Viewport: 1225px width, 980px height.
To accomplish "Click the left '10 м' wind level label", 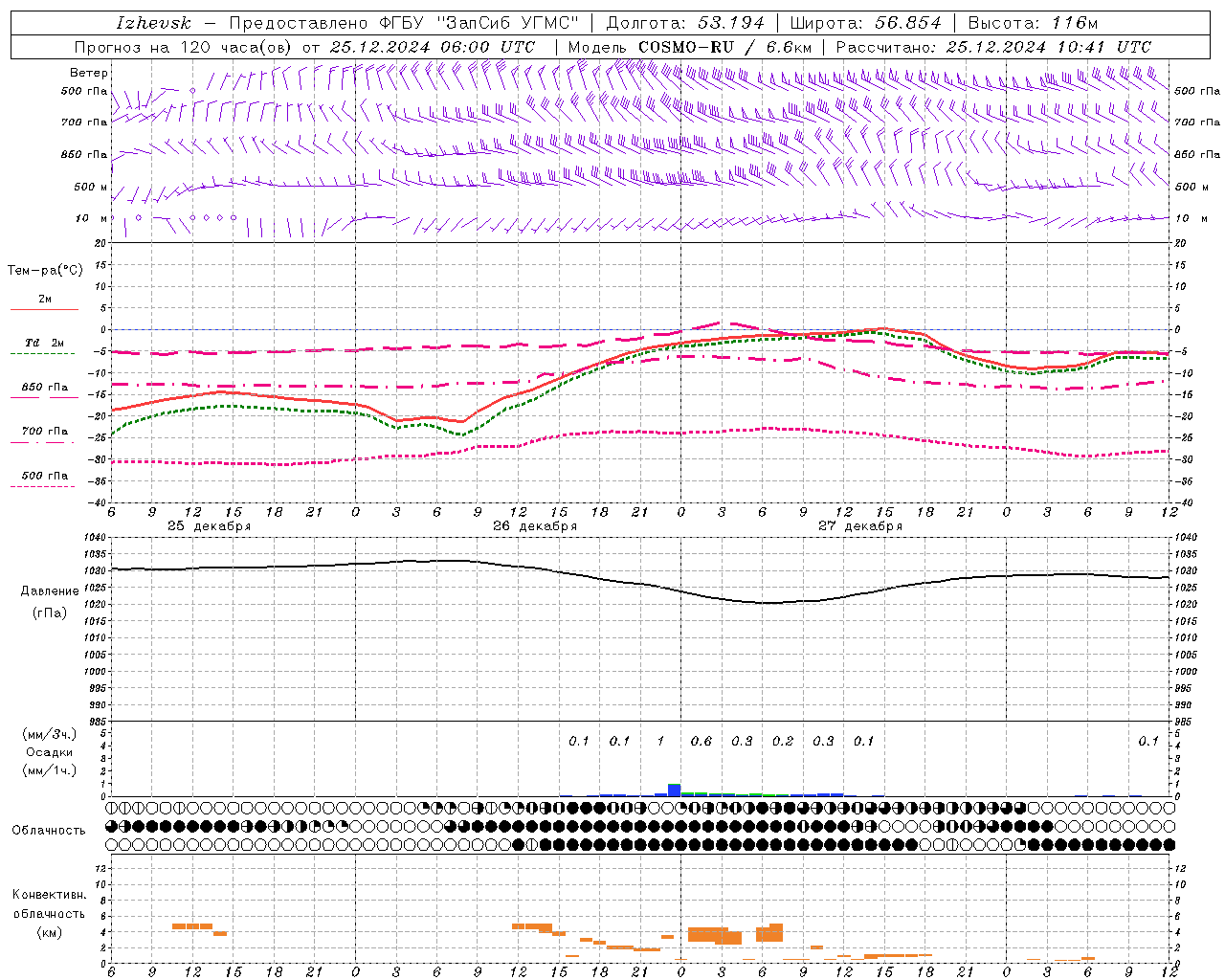I will coord(91,218).
